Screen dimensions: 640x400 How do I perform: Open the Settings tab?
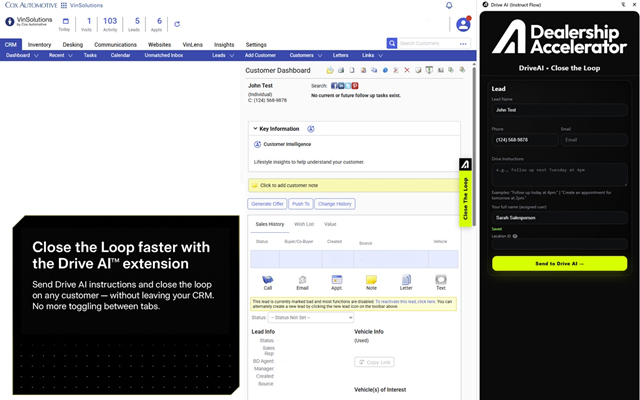click(x=256, y=44)
